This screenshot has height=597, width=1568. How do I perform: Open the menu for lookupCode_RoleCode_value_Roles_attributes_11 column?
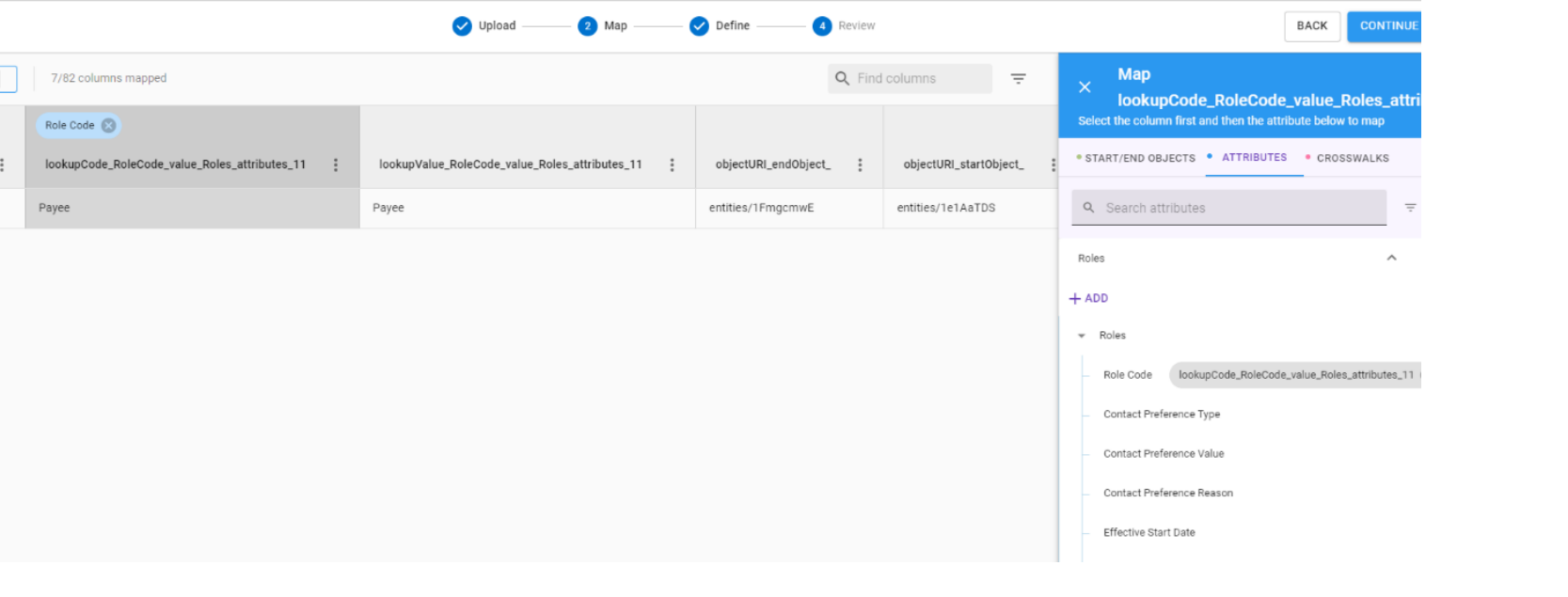pos(336,165)
